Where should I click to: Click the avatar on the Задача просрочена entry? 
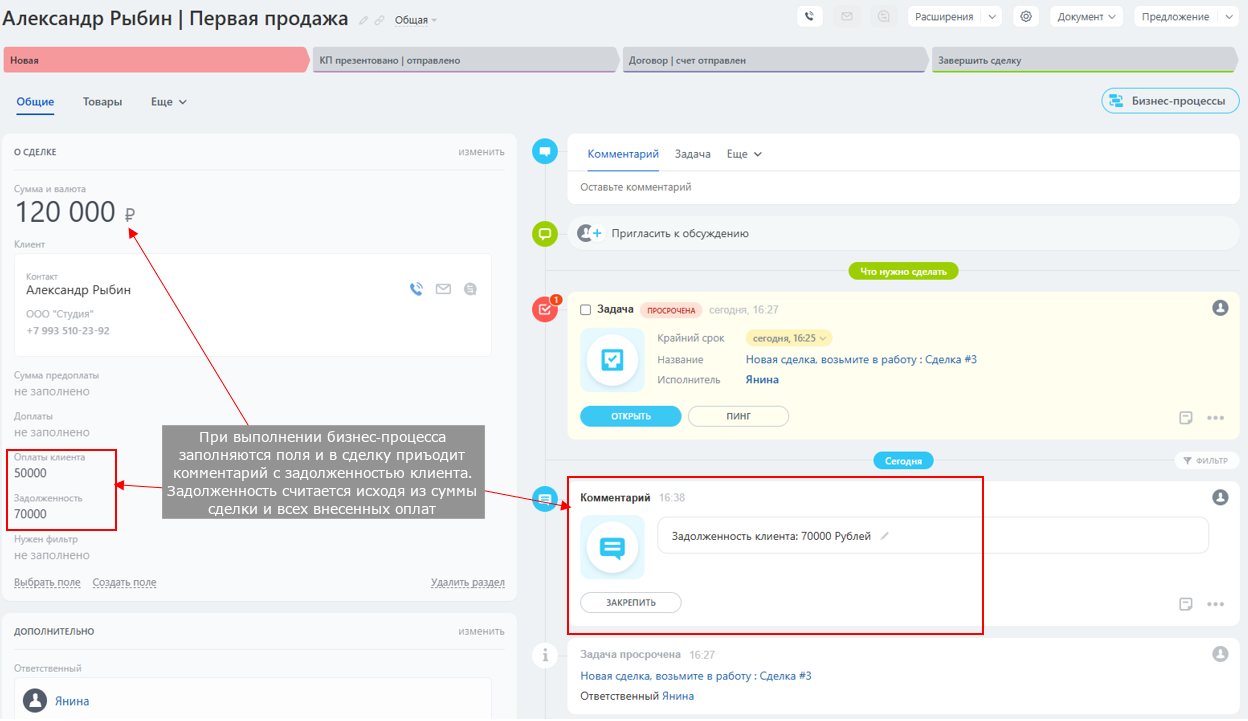(x=1220, y=654)
